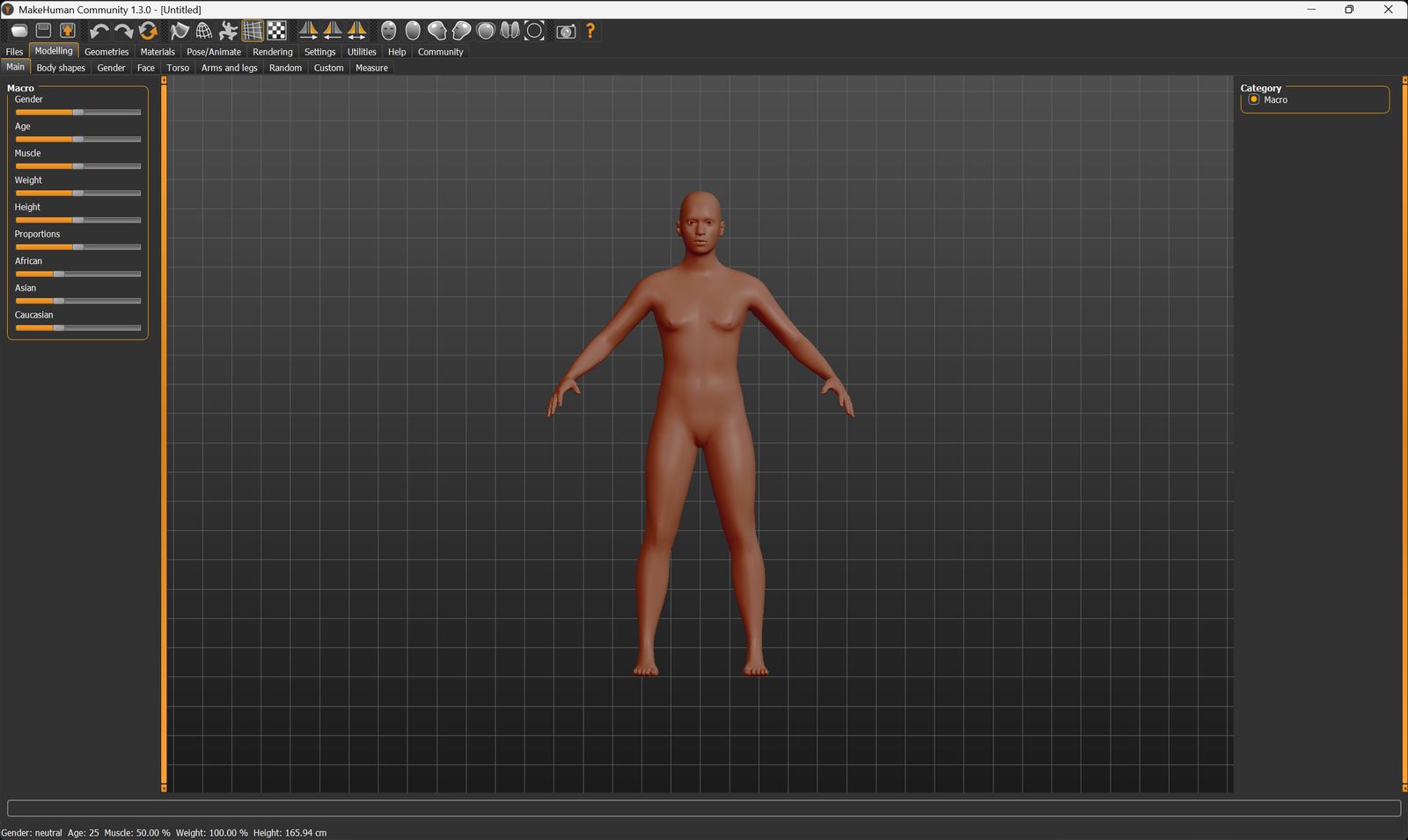This screenshot has width=1408, height=840.
Task: Open help via the question mark icon
Action: 590,31
